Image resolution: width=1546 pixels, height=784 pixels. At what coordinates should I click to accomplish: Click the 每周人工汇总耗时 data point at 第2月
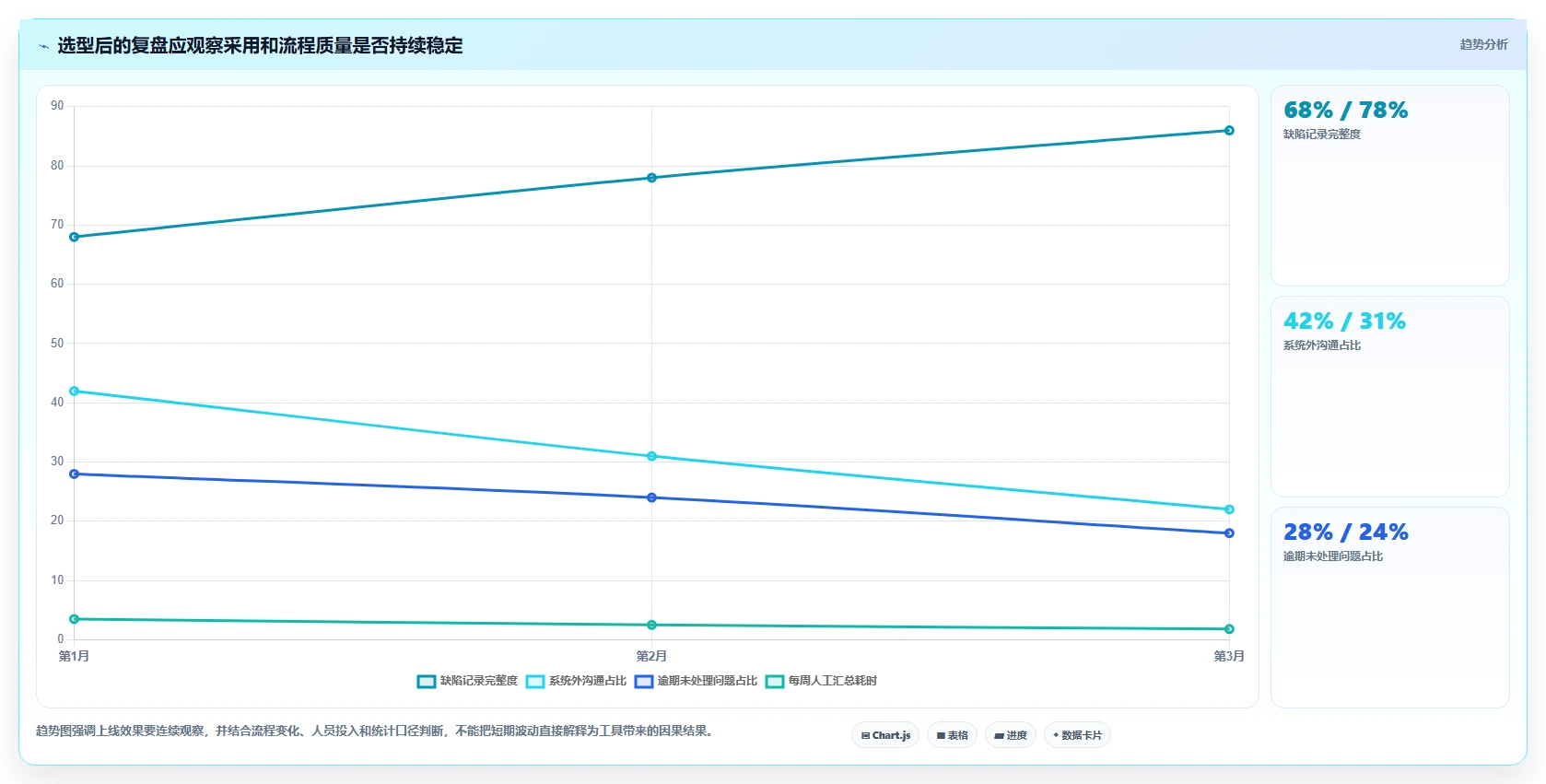click(651, 626)
